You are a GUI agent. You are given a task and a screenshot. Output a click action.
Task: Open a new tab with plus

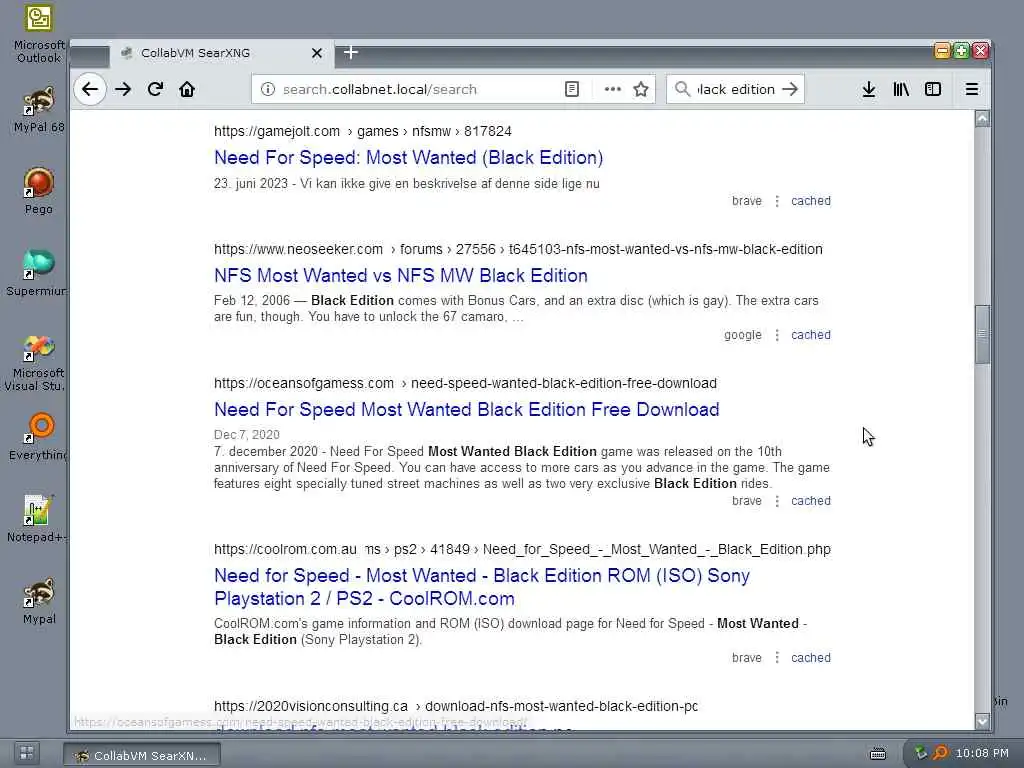pyautogui.click(x=351, y=52)
